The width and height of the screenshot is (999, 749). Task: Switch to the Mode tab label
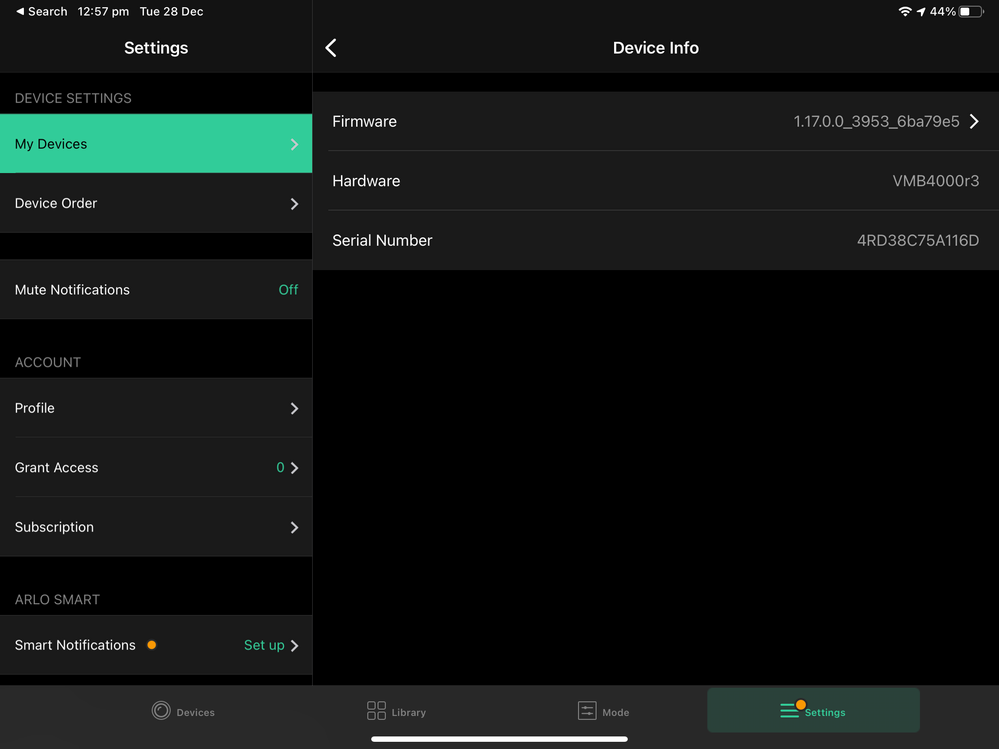click(x=615, y=713)
